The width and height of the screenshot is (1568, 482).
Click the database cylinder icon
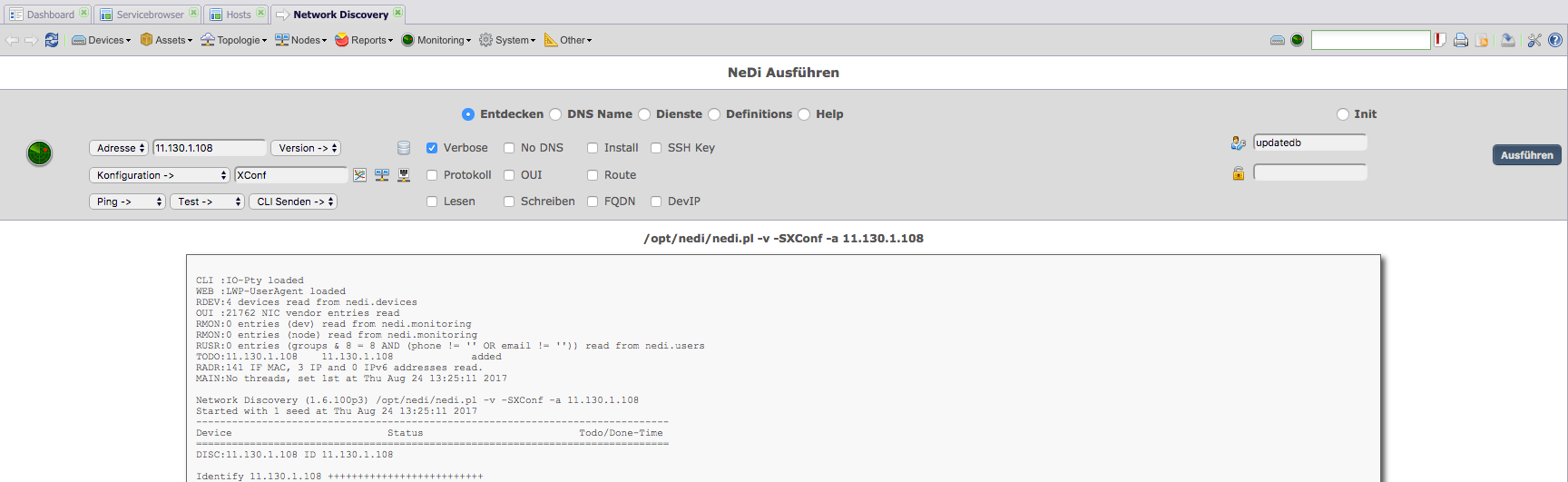(x=404, y=148)
